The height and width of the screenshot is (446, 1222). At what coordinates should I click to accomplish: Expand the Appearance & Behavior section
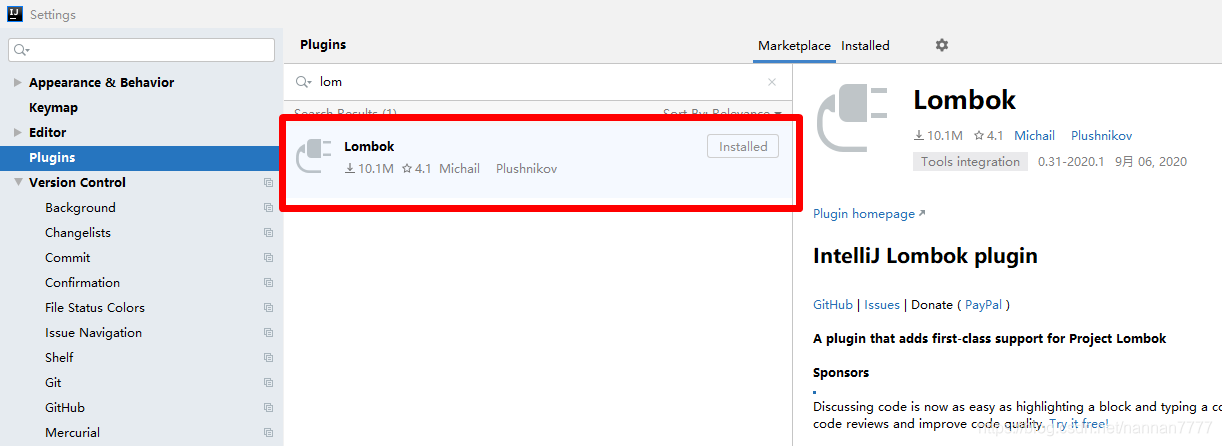point(17,83)
